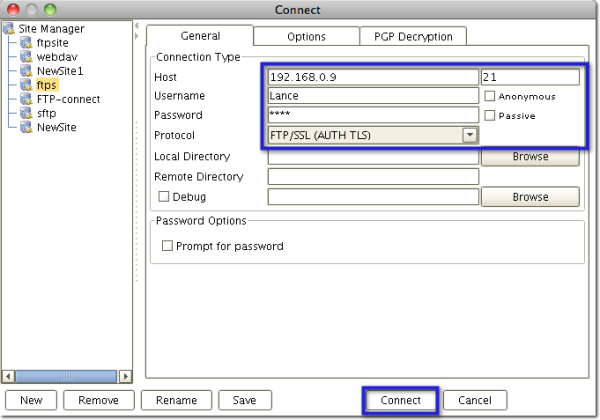Image resolution: width=600 pixels, height=420 pixels.
Task: Click the Local Directory field
Action: pos(373,156)
